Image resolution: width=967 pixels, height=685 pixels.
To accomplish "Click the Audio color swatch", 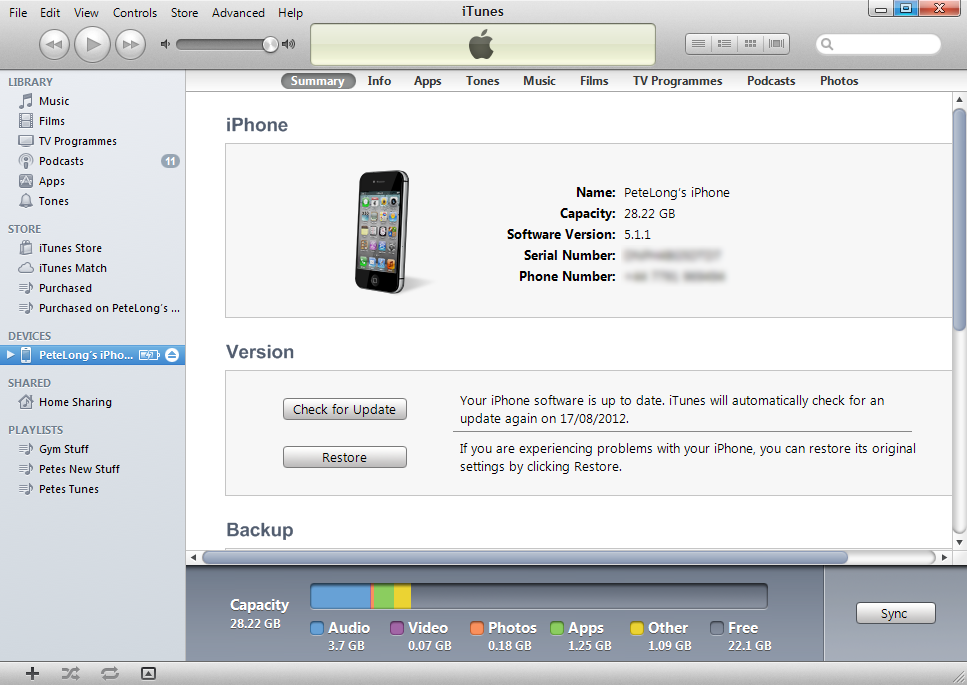I will tap(317, 628).
